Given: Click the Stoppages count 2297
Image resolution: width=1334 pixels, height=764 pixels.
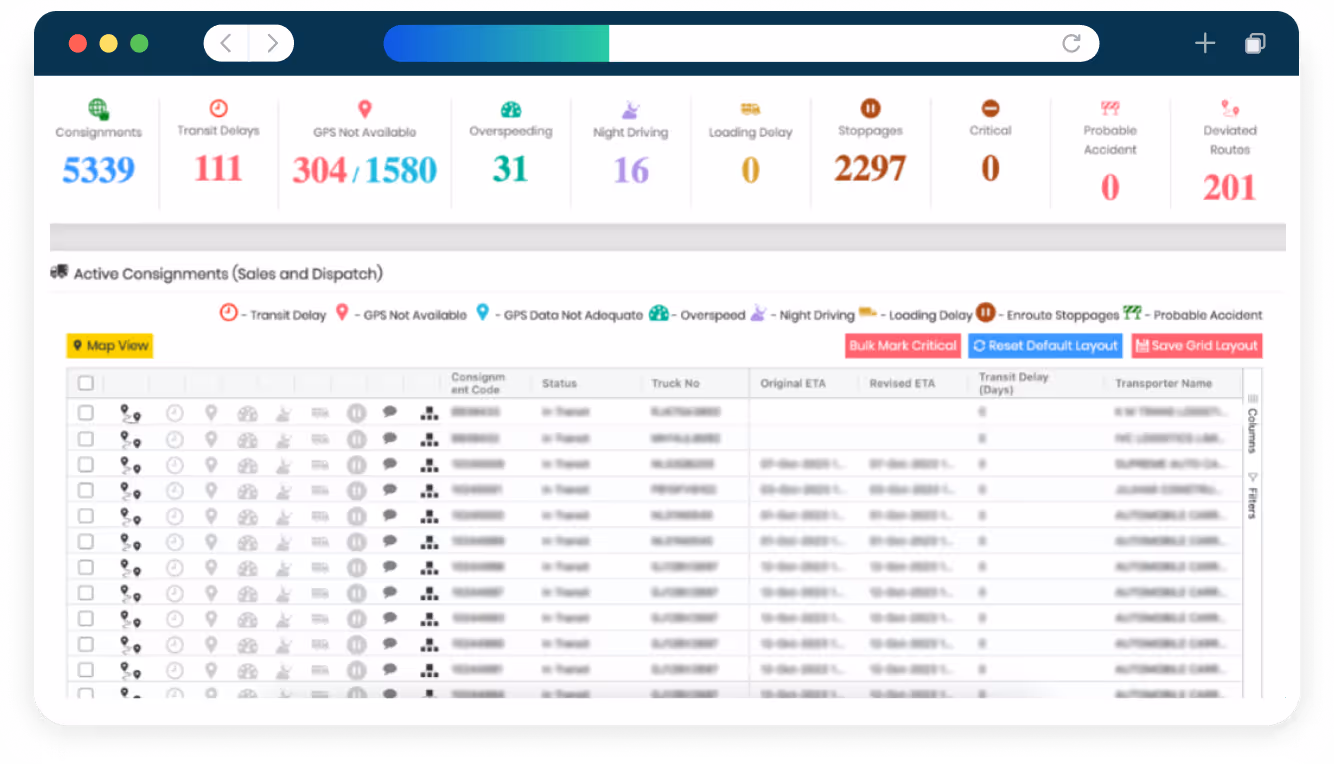Looking at the screenshot, I should tap(870, 168).
